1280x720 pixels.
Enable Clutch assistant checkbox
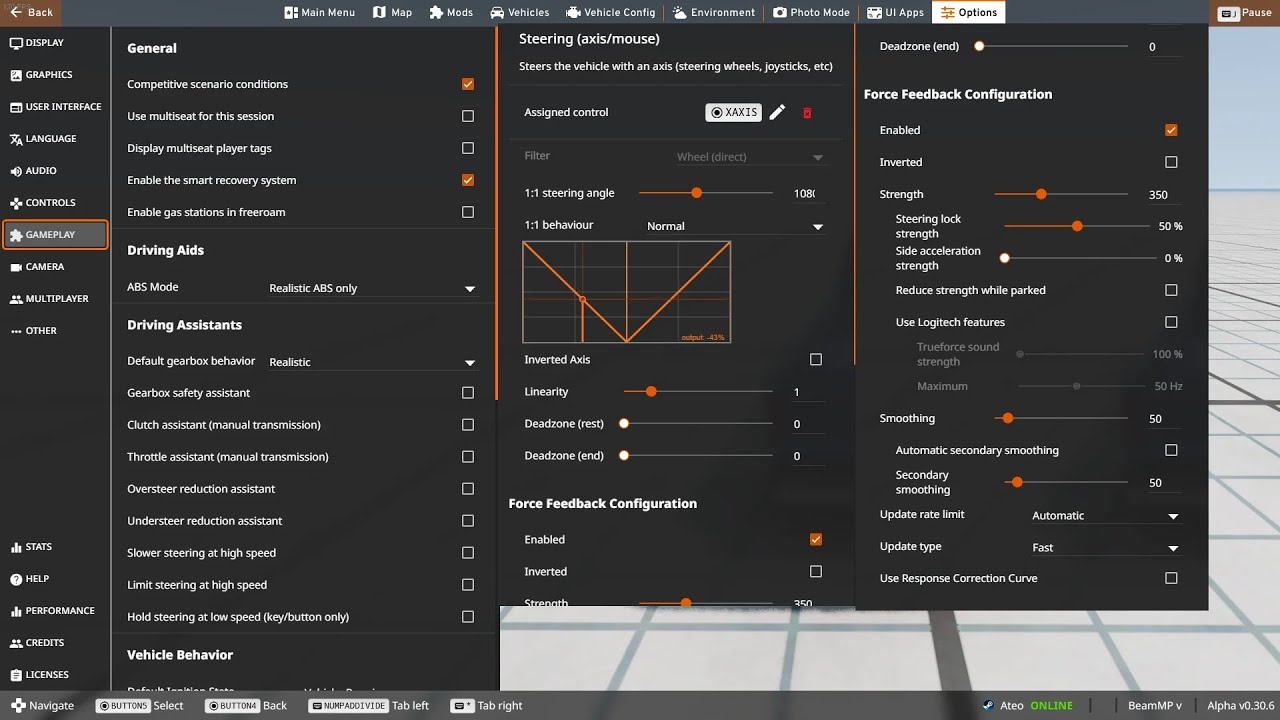pos(468,425)
